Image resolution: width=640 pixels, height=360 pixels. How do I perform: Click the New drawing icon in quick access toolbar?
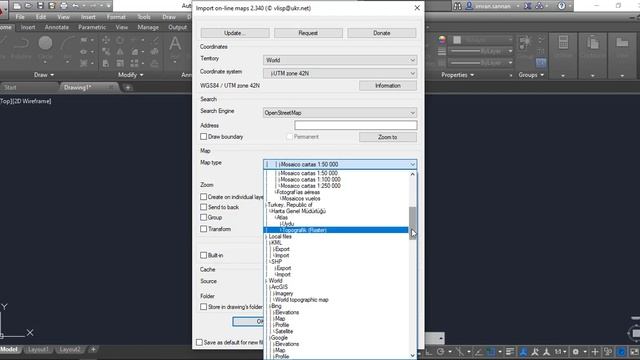point(17,6)
